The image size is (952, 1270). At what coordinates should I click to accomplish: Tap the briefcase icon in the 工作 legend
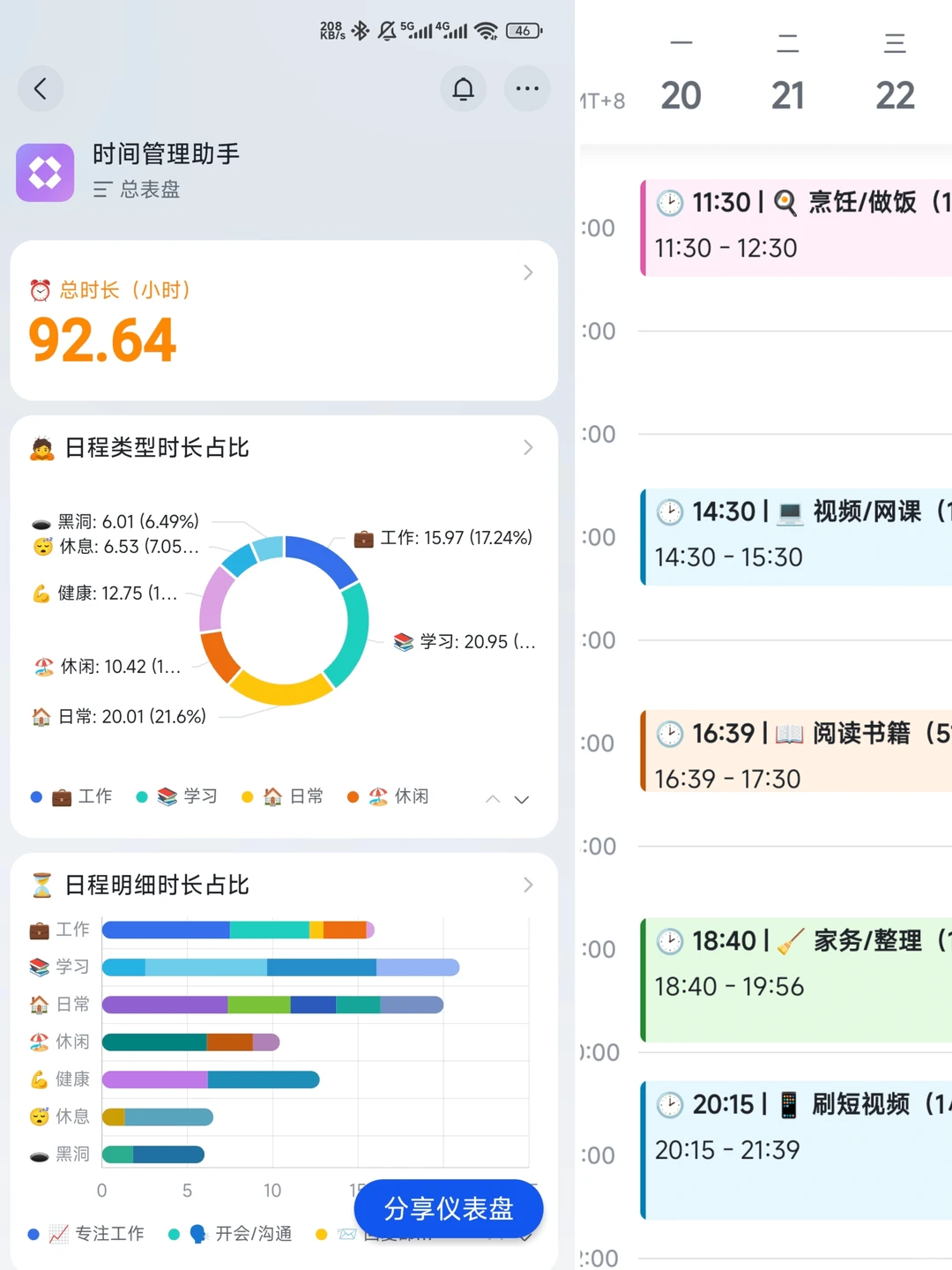(x=62, y=796)
